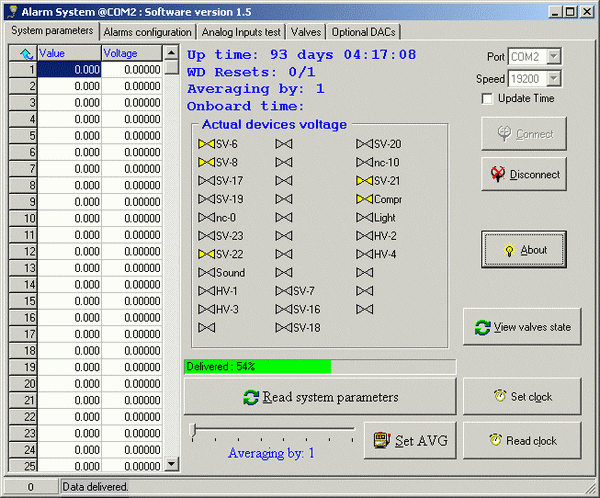This screenshot has height=498, width=600.
Task: Click the table corner arrow icon
Action: (x=26, y=54)
